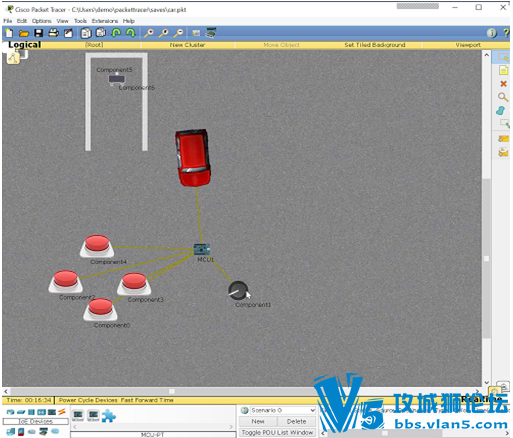The width and height of the screenshot is (513, 438).
Task: Open the Extensions menu
Action: pos(105,21)
